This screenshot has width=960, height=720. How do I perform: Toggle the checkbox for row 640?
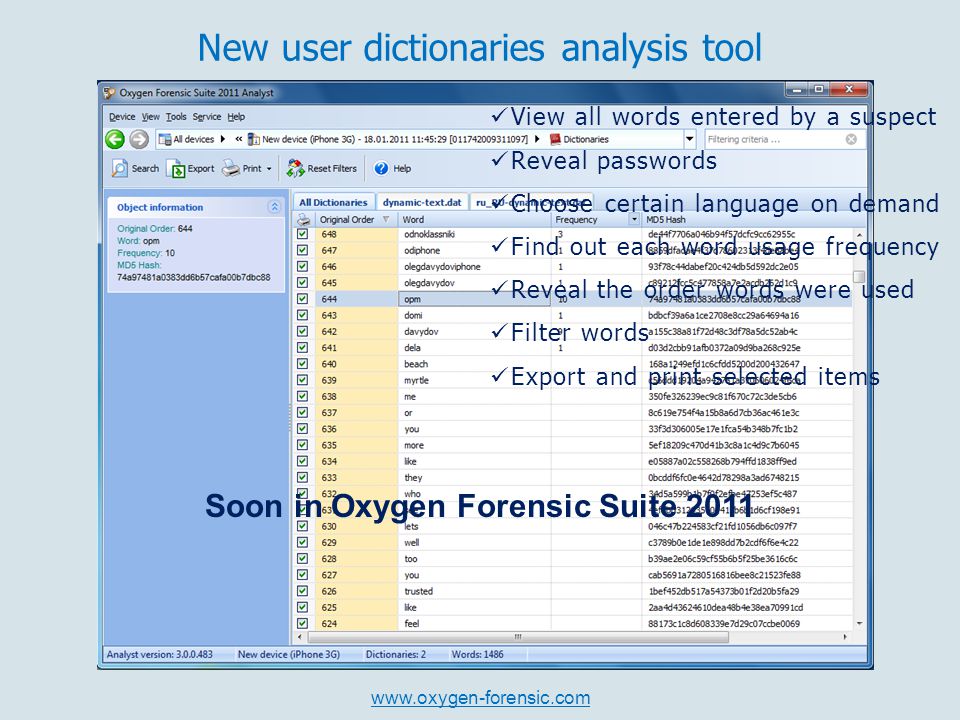302,364
